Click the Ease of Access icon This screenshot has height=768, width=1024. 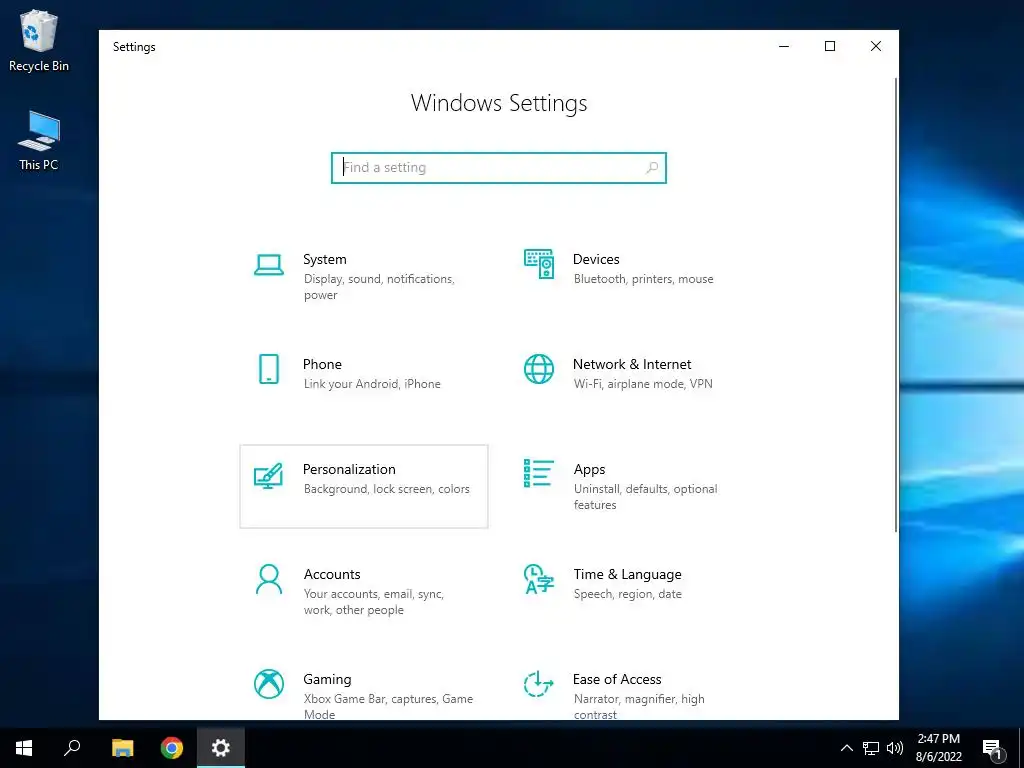(539, 684)
